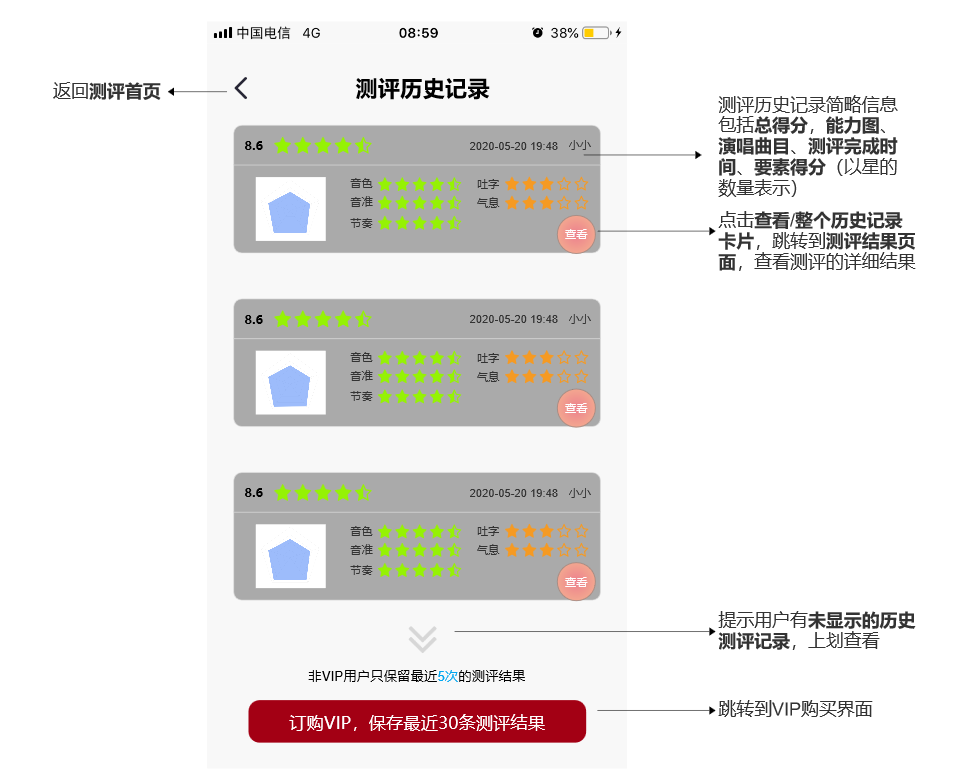Open the radar chart thumbnail in the first card
This screenshot has width=978, height=783.
coord(290,209)
